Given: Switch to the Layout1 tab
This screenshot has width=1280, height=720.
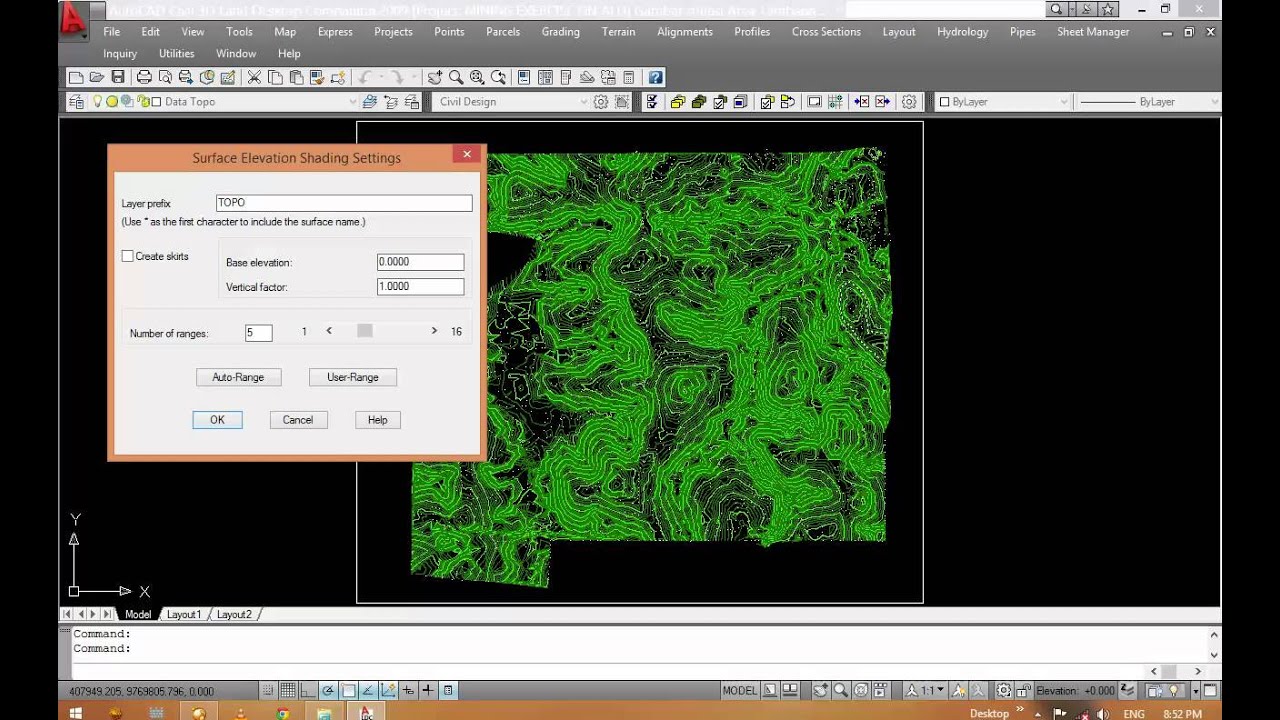Looking at the screenshot, I should (x=184, y=614).
